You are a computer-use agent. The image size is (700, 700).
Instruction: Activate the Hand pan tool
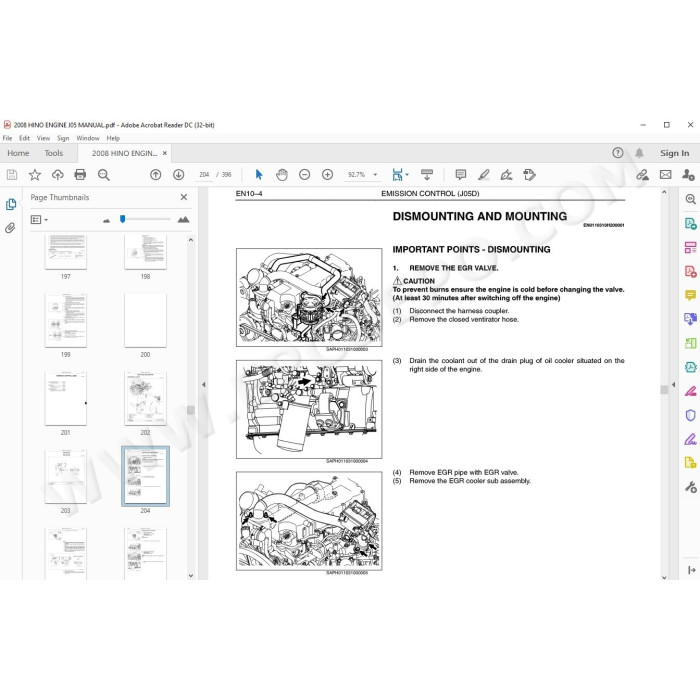[282, 175]
